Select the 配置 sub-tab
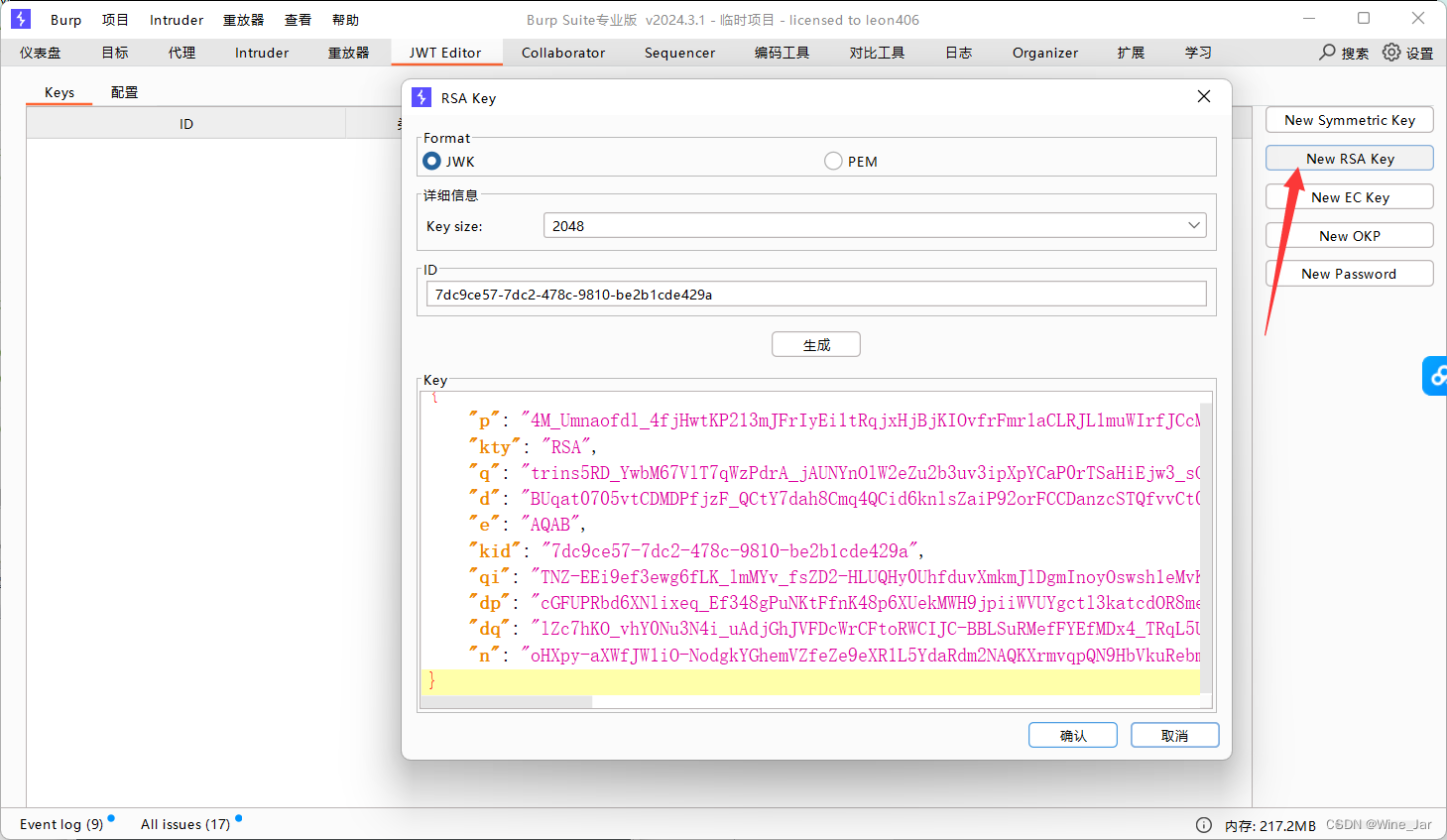Image resolution: width=1447 pixels, height=840 pixels. click(124, 92)
